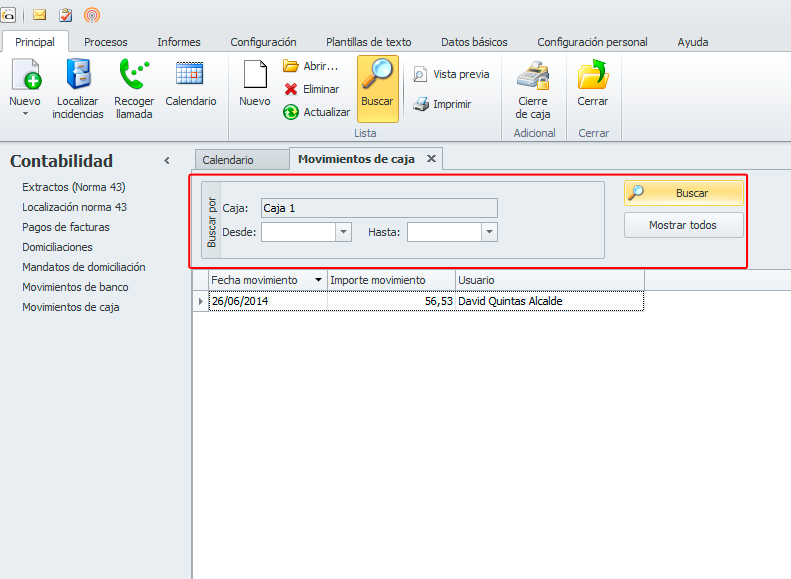Click the Cerrar folder icon
Image resolution: width=791 pixels, height=579 pixels.
[593, 75]
